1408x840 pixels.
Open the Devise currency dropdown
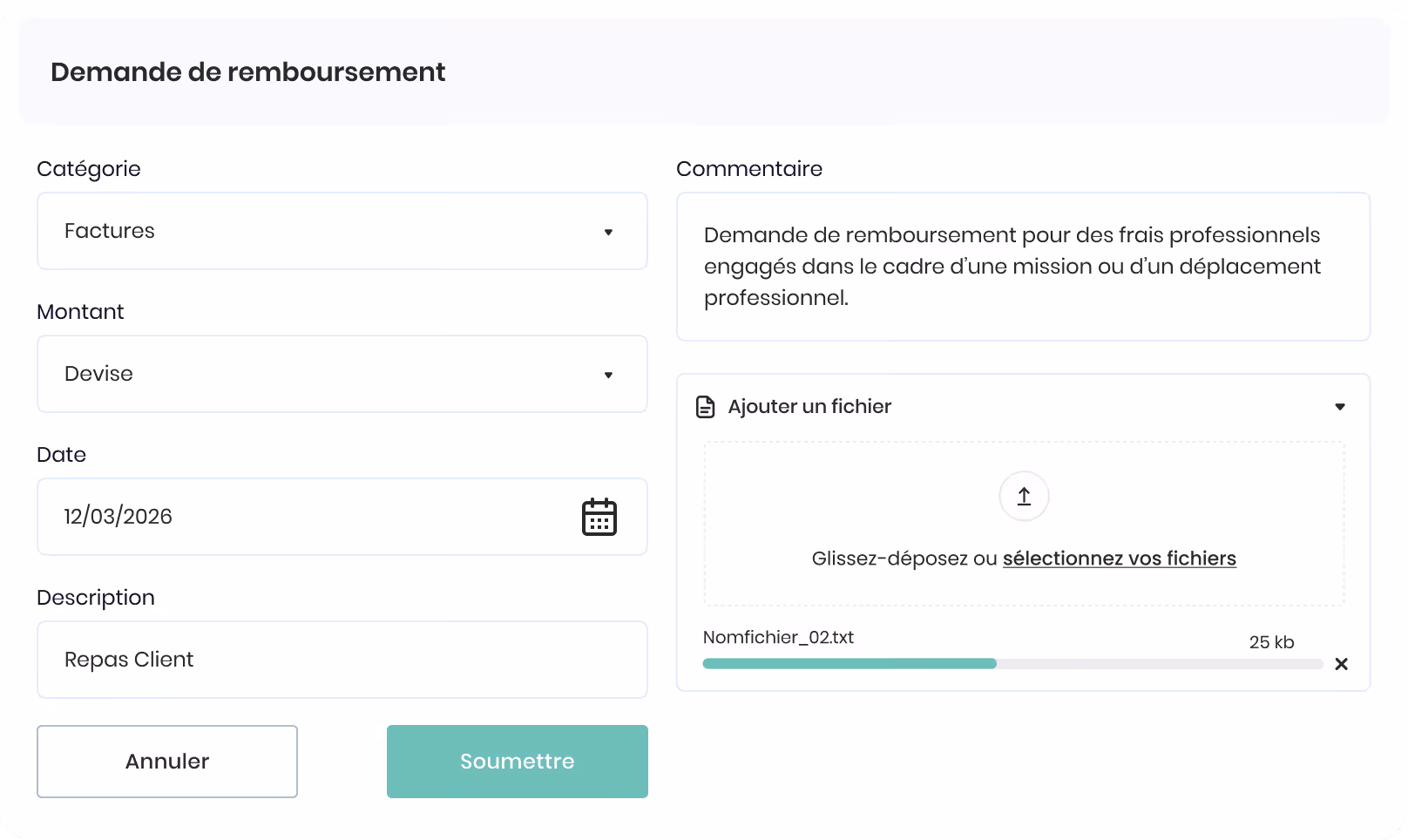point(342,374)
